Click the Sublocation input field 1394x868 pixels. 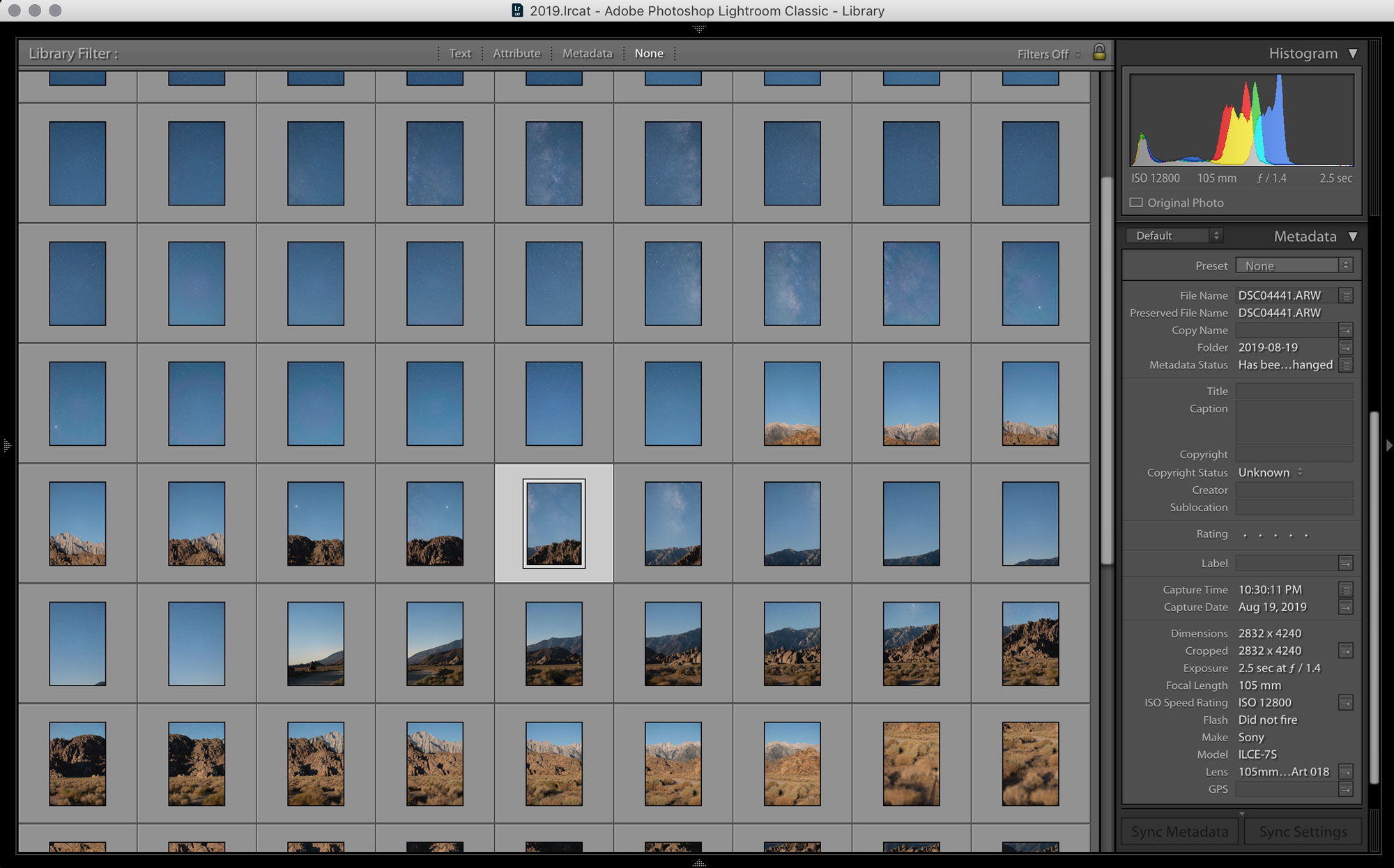click(x=1294, y=507)
